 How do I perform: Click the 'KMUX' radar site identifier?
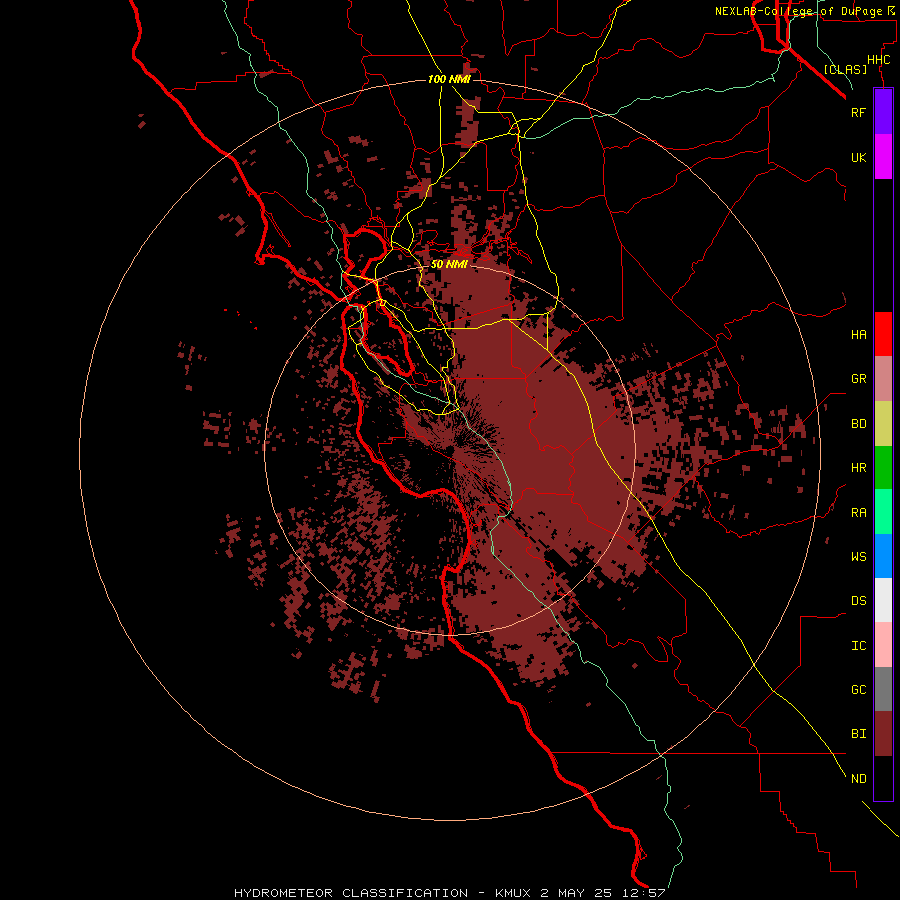tap(513, 893)
